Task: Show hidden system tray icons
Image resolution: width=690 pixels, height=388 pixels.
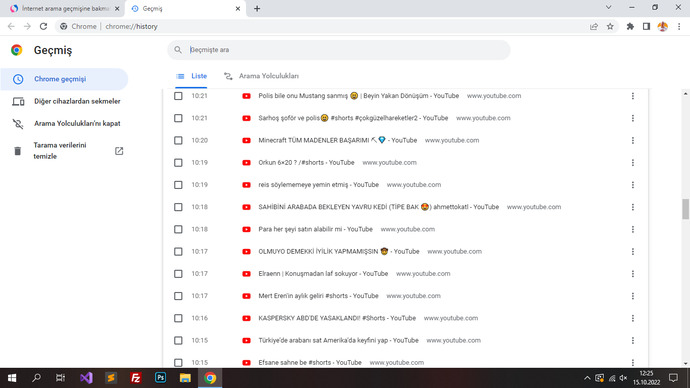Action: tap(587, 378)
